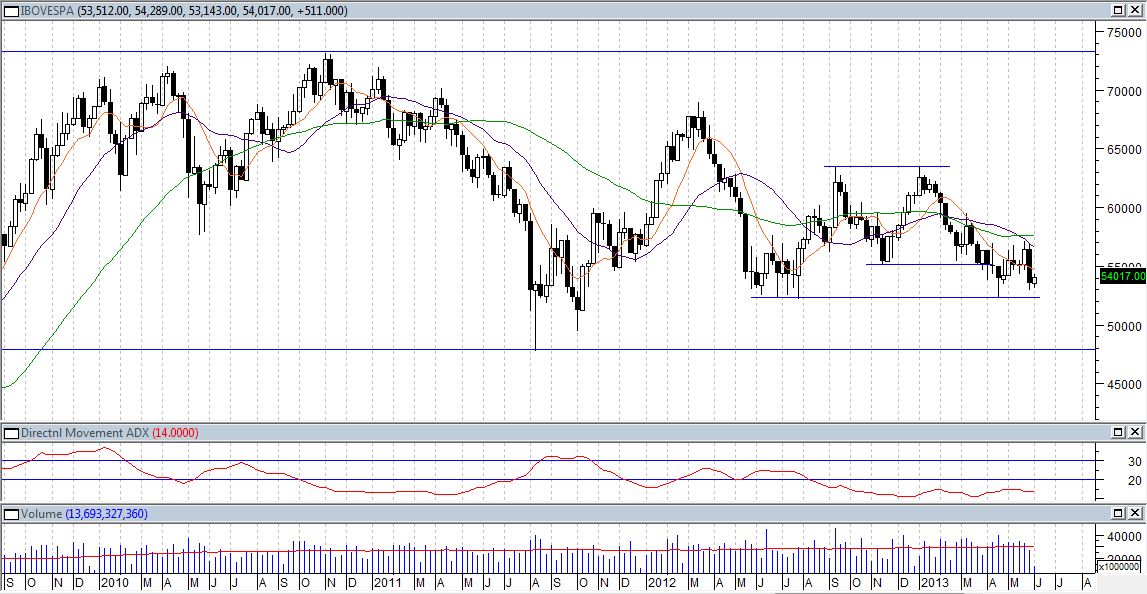Image resolution: width=1147 pixels, height=594 pixels.
Task: Click the Volume pane icon
Action: point(11,514)
